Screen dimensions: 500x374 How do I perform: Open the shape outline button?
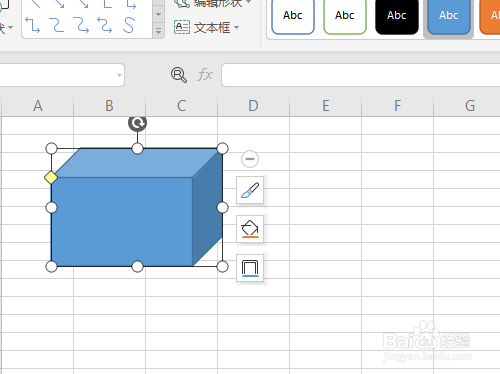(x=250, y=268)
